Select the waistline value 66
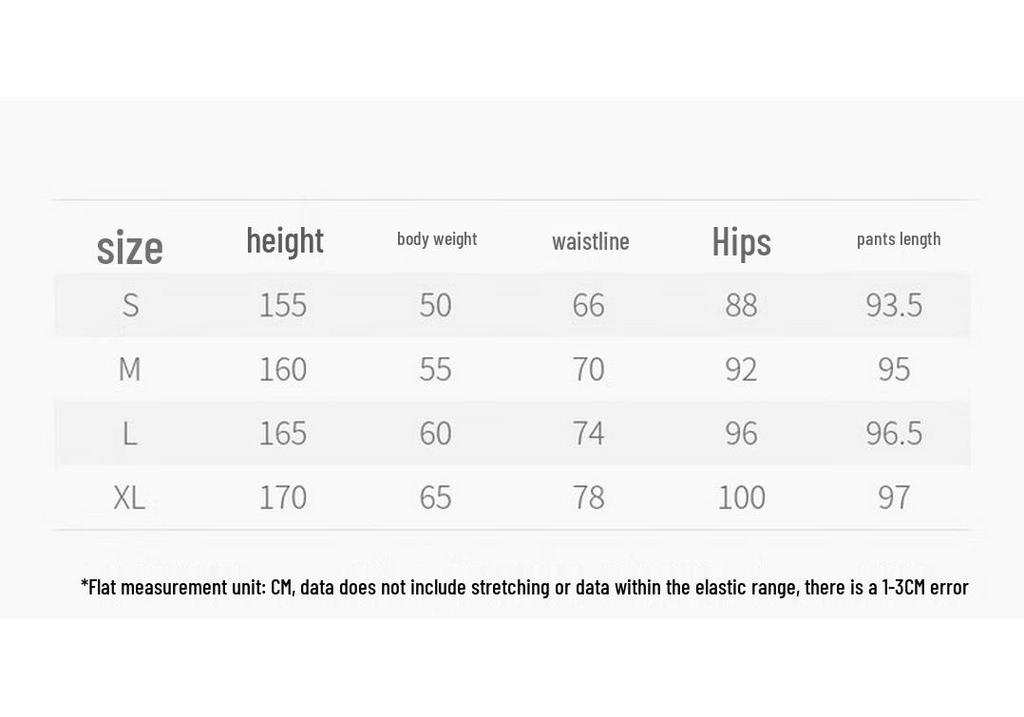 point(588,305)
